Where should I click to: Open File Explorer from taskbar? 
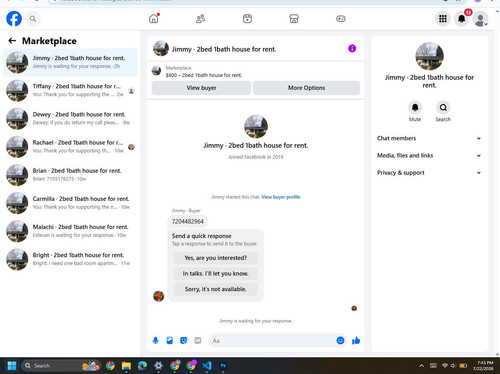[x=126, y=366]
